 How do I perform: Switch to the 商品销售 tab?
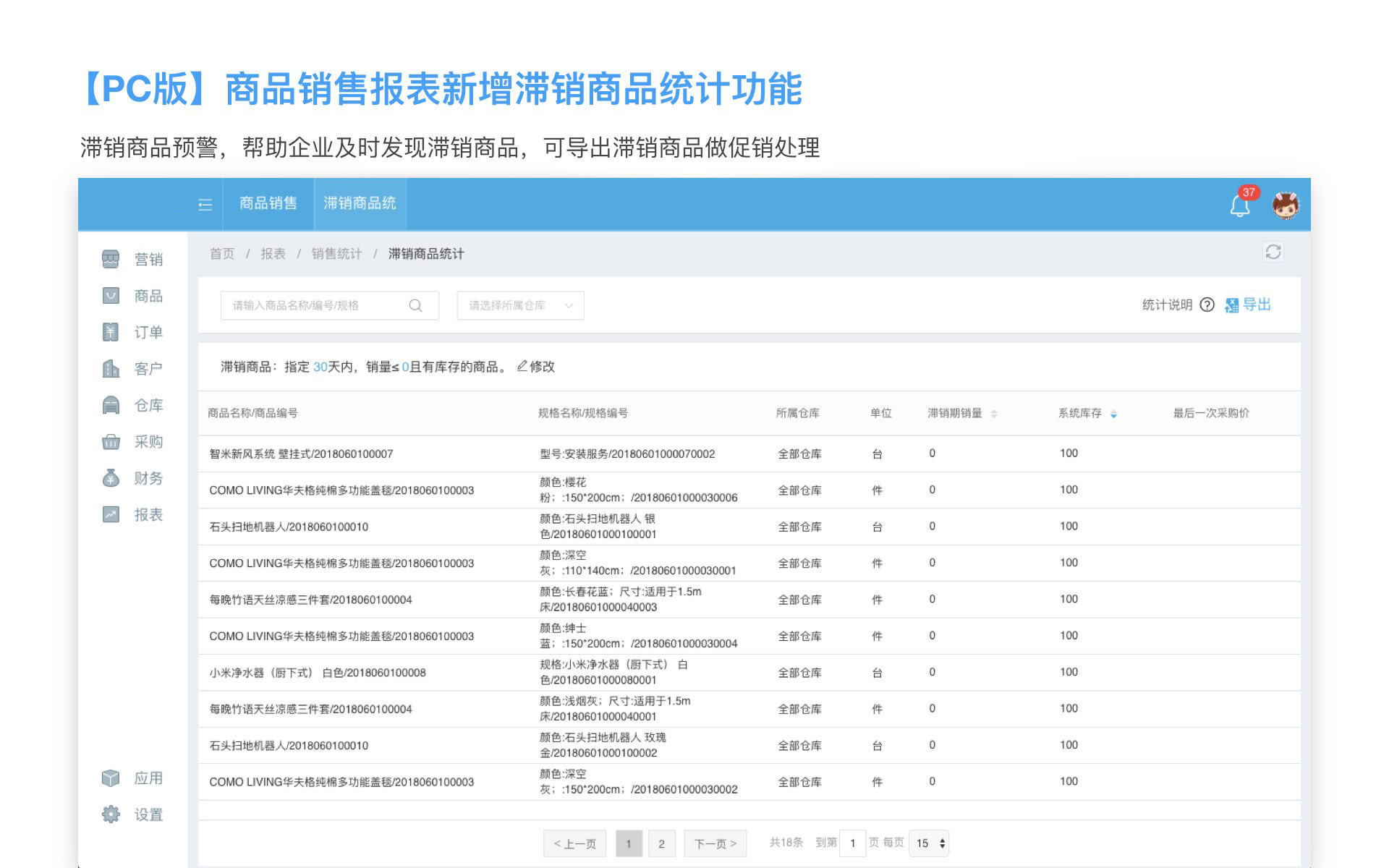(x=268, y=203)
